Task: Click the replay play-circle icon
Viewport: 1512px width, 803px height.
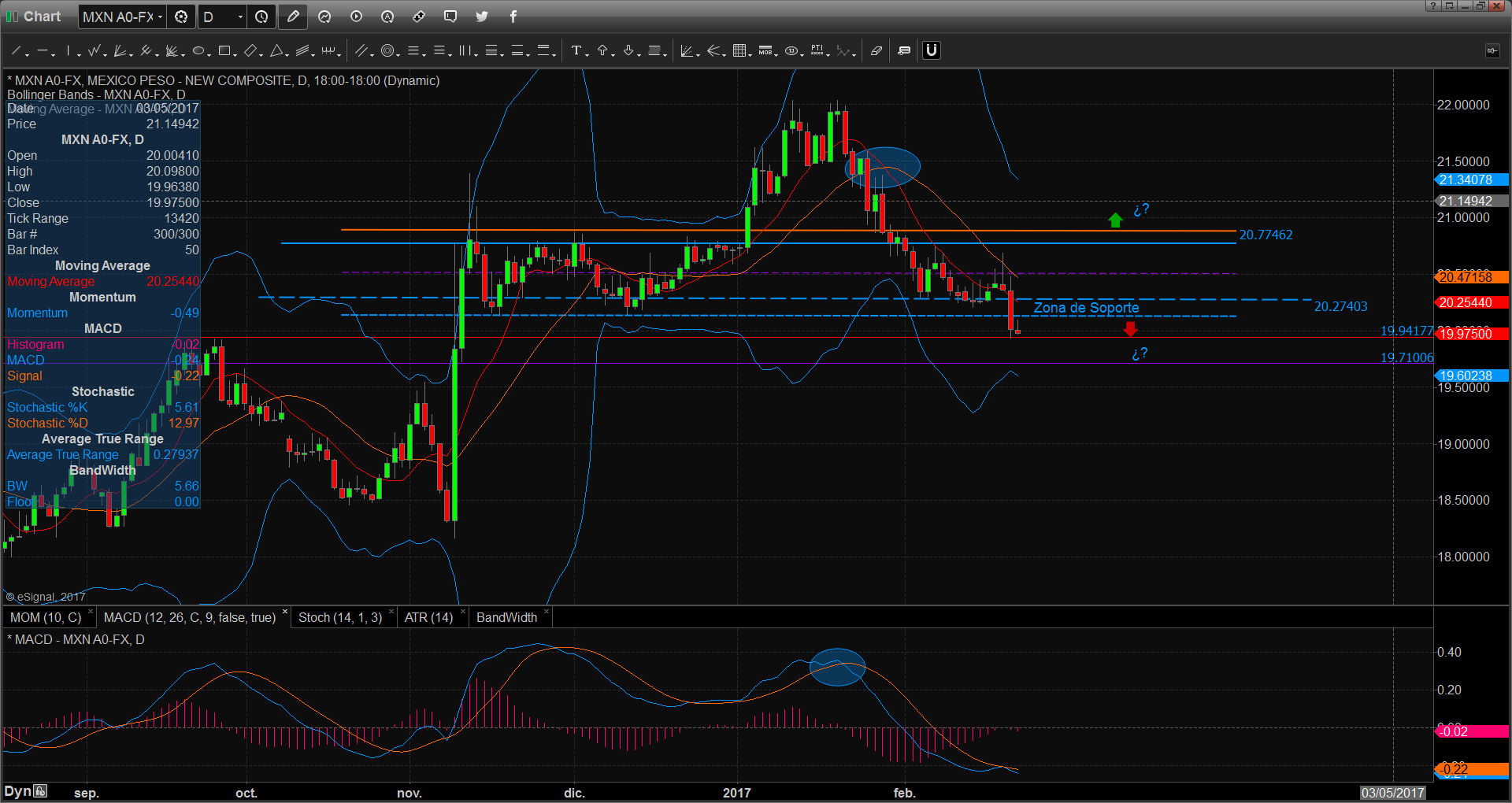Action: point(356,17)
